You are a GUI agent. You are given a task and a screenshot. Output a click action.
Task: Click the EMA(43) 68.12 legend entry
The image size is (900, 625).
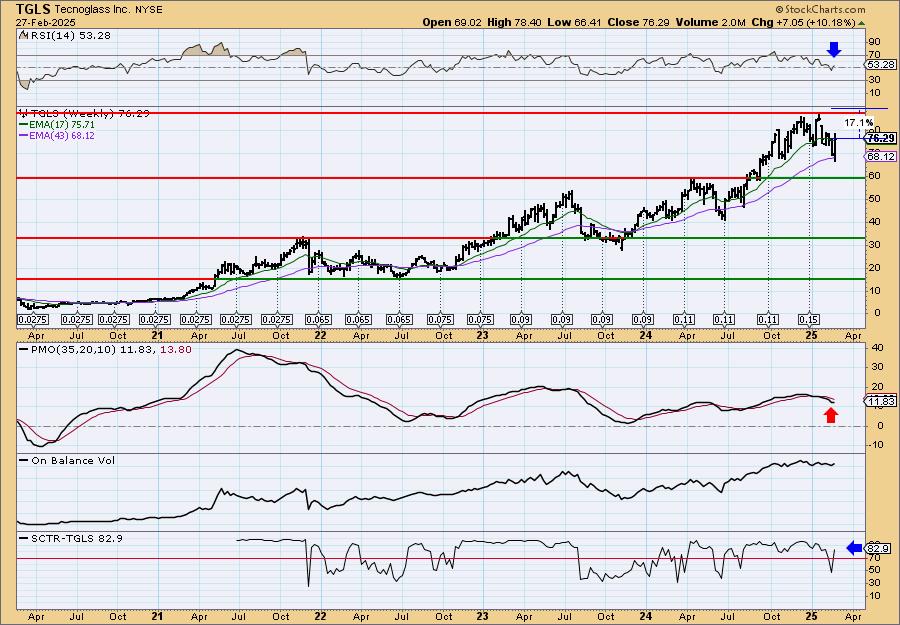click(x=62, y=136)
